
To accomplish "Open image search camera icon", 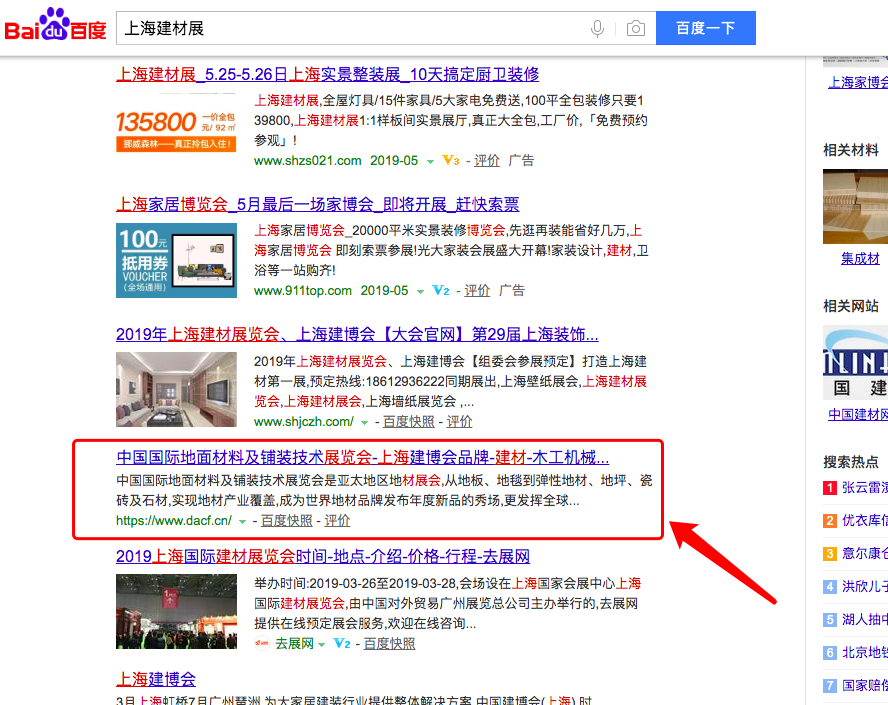I will (x=635, y=28).
